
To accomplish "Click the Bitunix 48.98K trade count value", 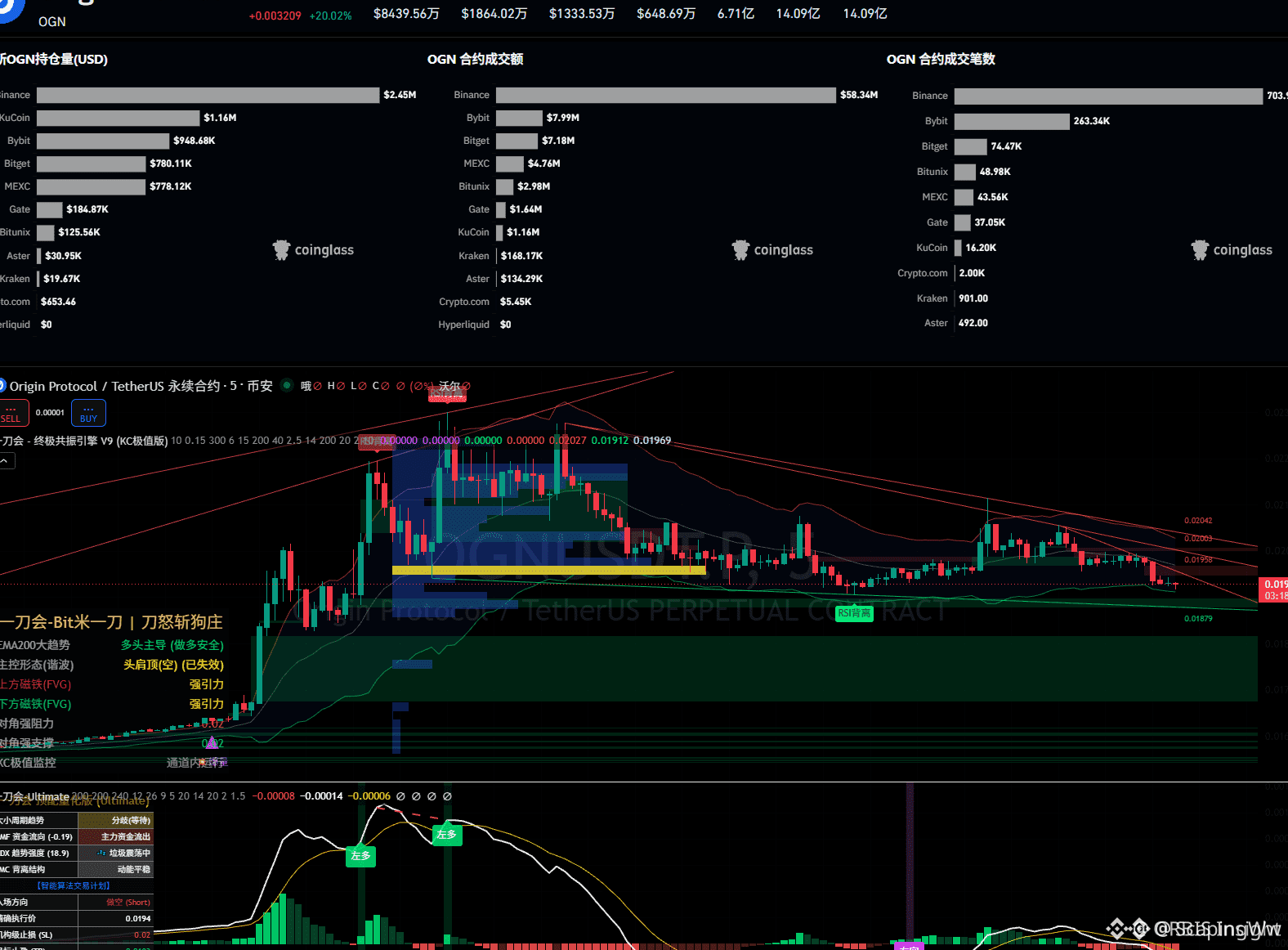I will tap(995, 172).
